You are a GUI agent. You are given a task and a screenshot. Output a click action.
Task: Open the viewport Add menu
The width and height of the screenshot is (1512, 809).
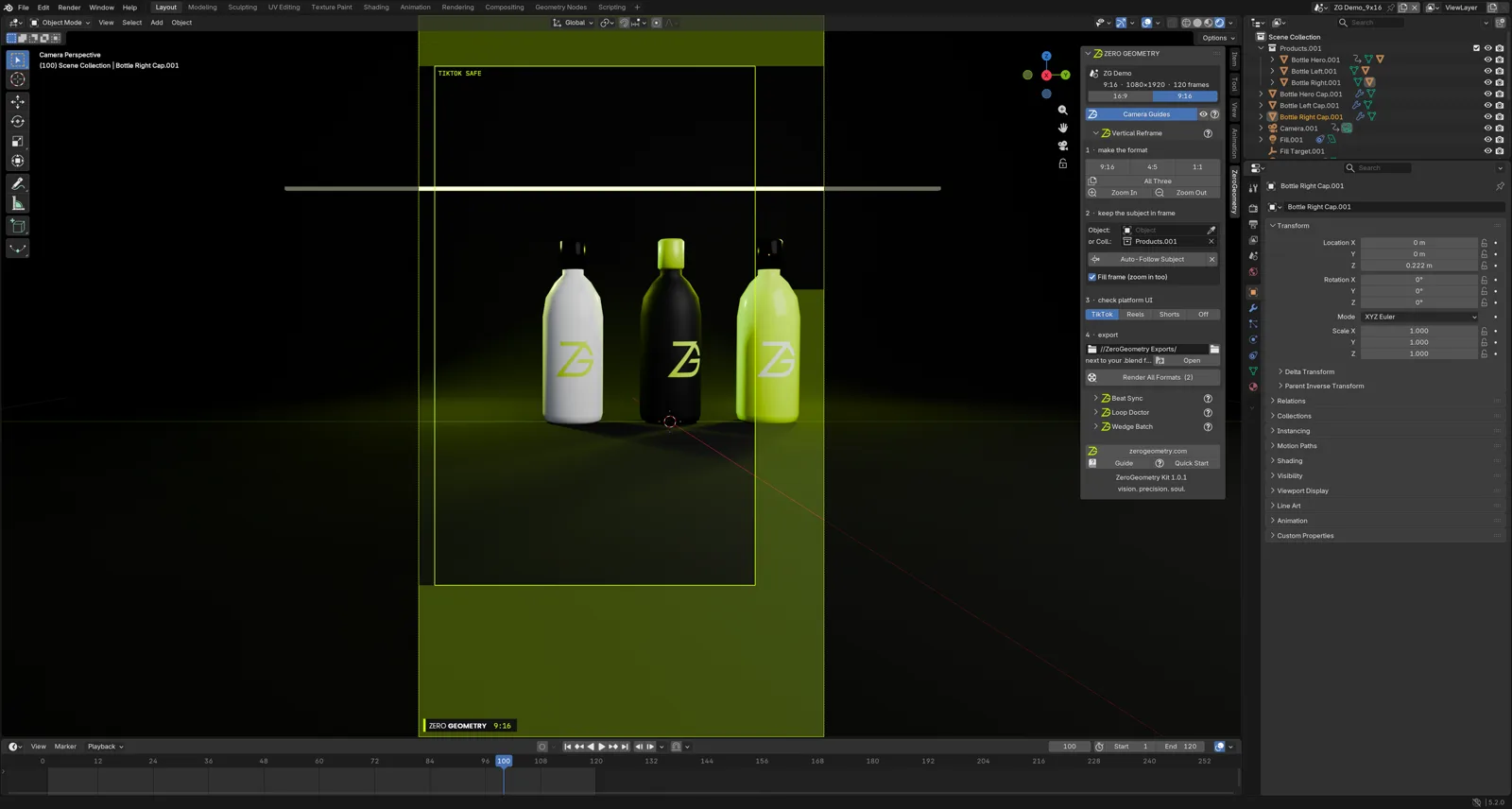(x=157, y=23)
